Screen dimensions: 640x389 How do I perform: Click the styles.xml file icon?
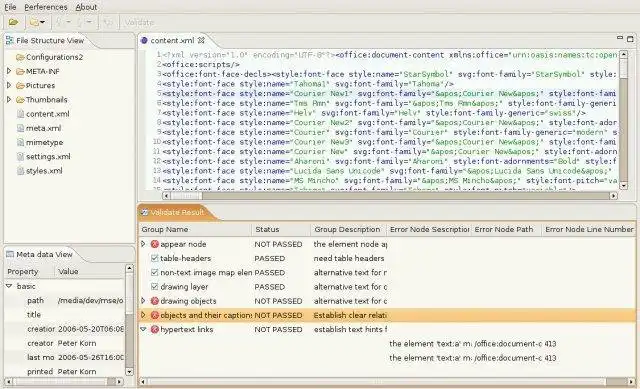pyautogui.click(x=20, y=171)
